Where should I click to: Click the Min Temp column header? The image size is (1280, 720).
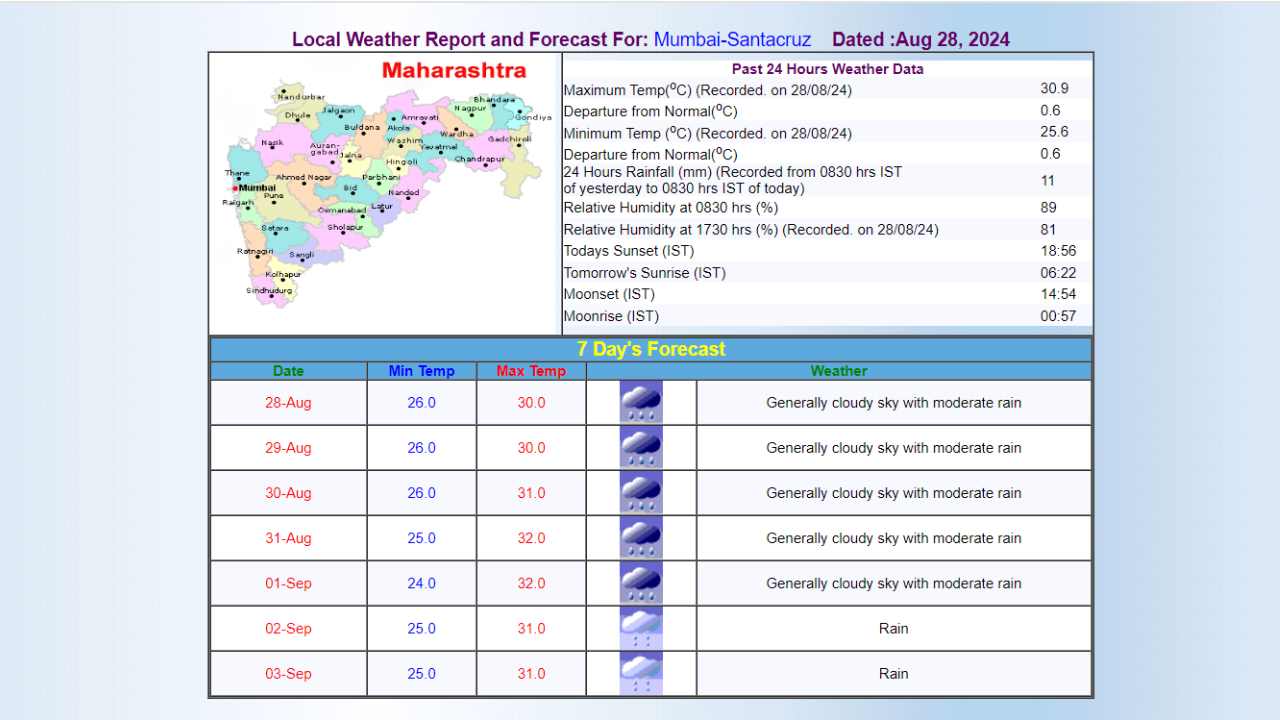[x=421, y=371]
